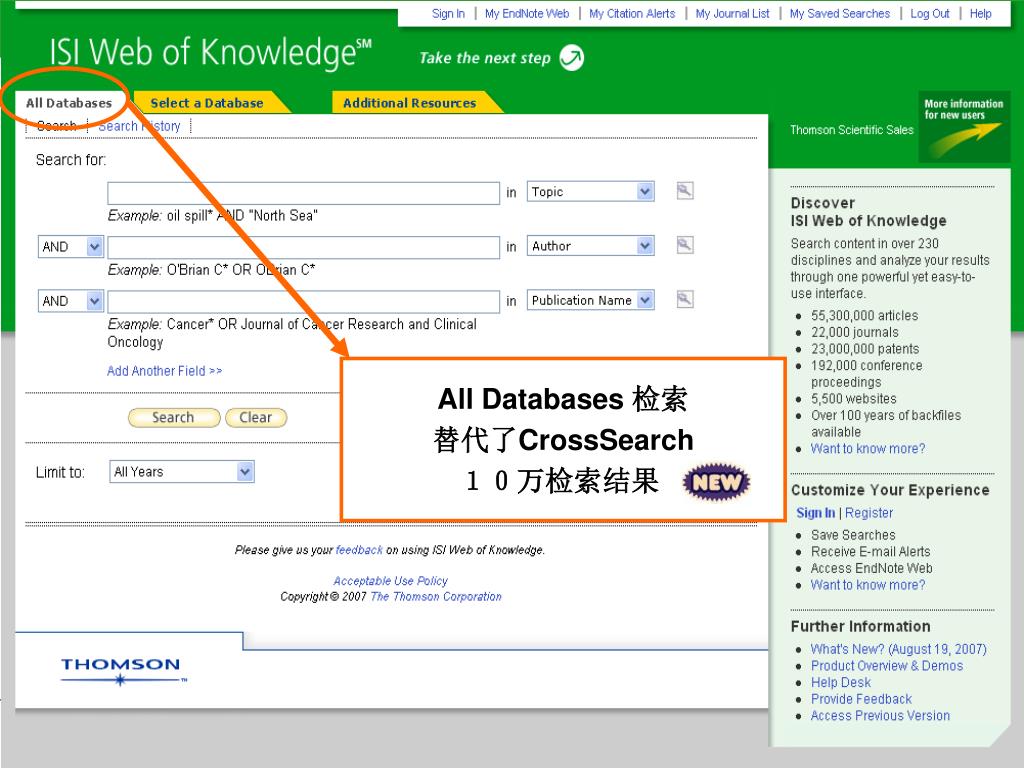Click the ISI Web of Knowledge title
1024x768 pixels.
tap(210, 52)
